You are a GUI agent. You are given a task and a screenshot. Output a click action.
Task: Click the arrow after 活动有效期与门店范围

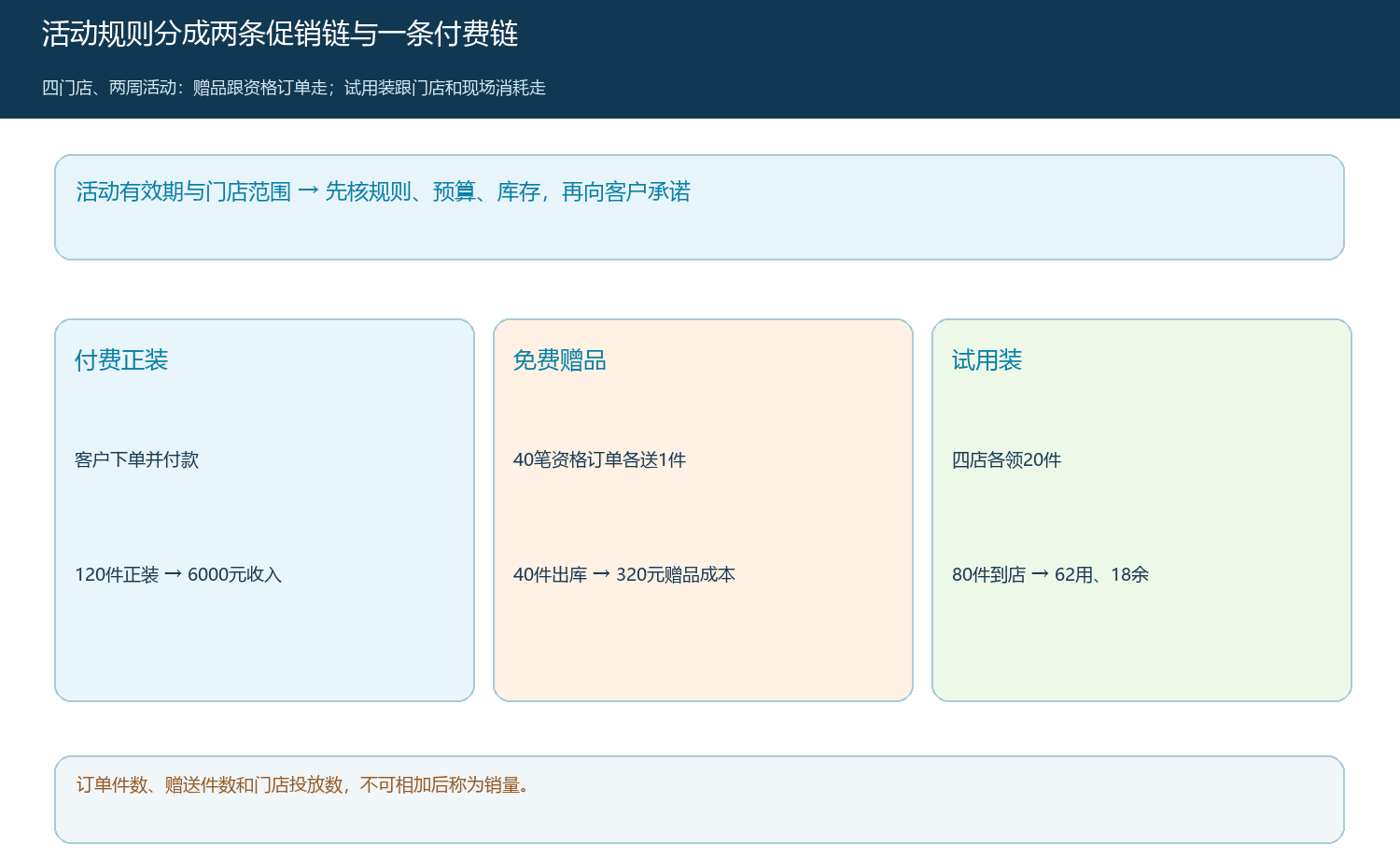coord(309,191)
